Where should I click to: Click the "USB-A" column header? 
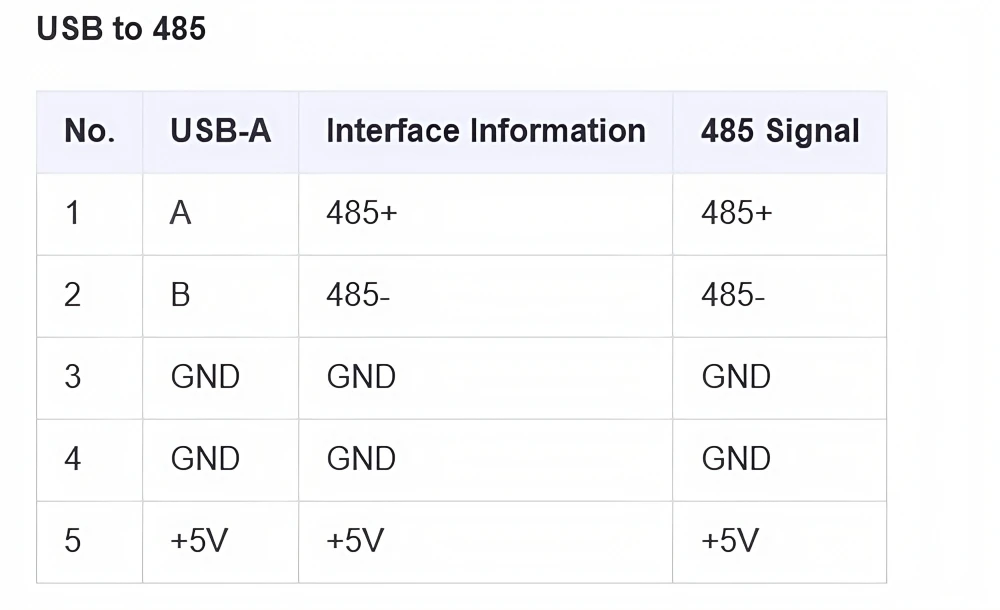220,131
